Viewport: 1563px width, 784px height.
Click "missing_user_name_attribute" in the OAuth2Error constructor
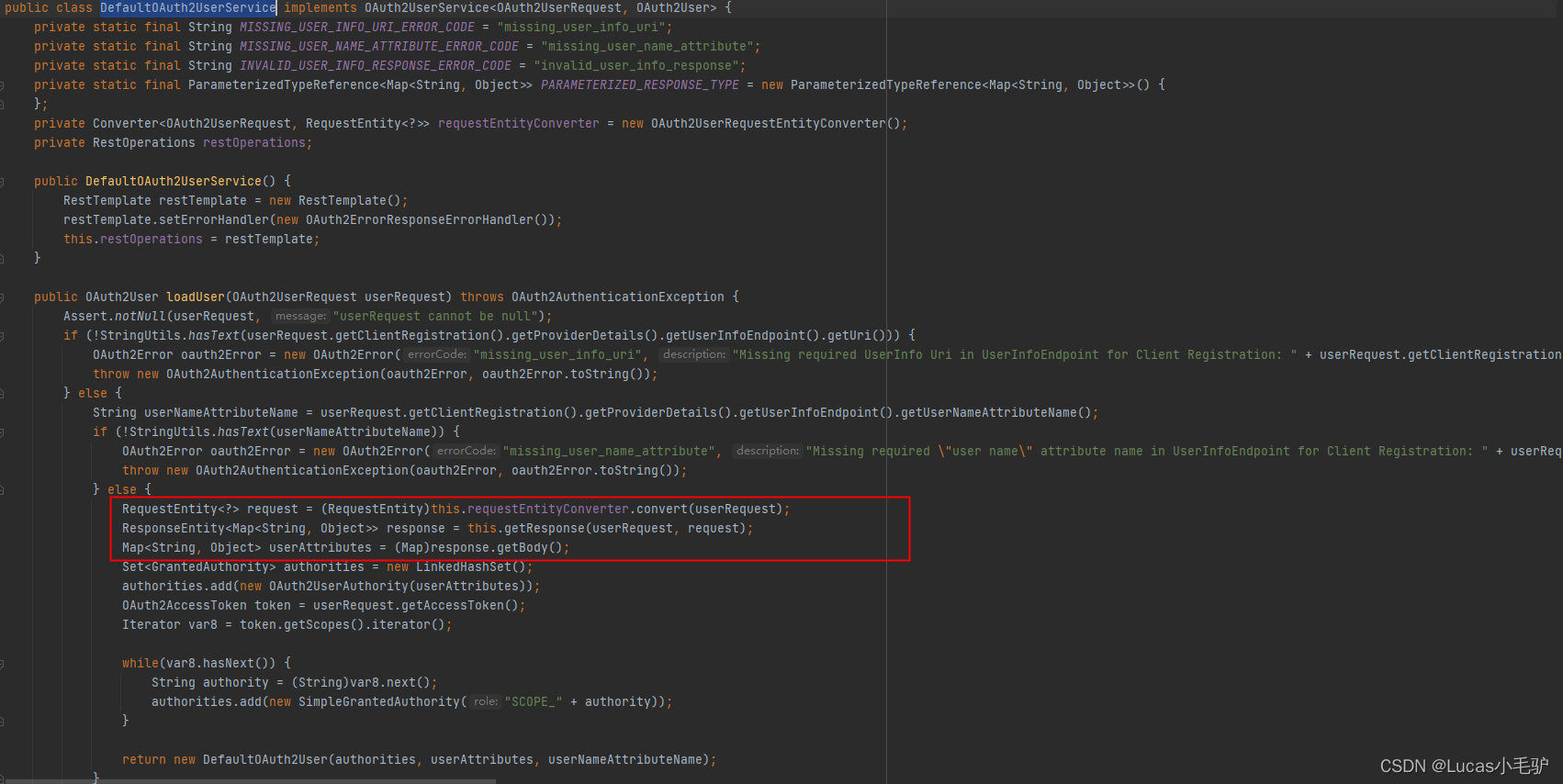point(607,451)
